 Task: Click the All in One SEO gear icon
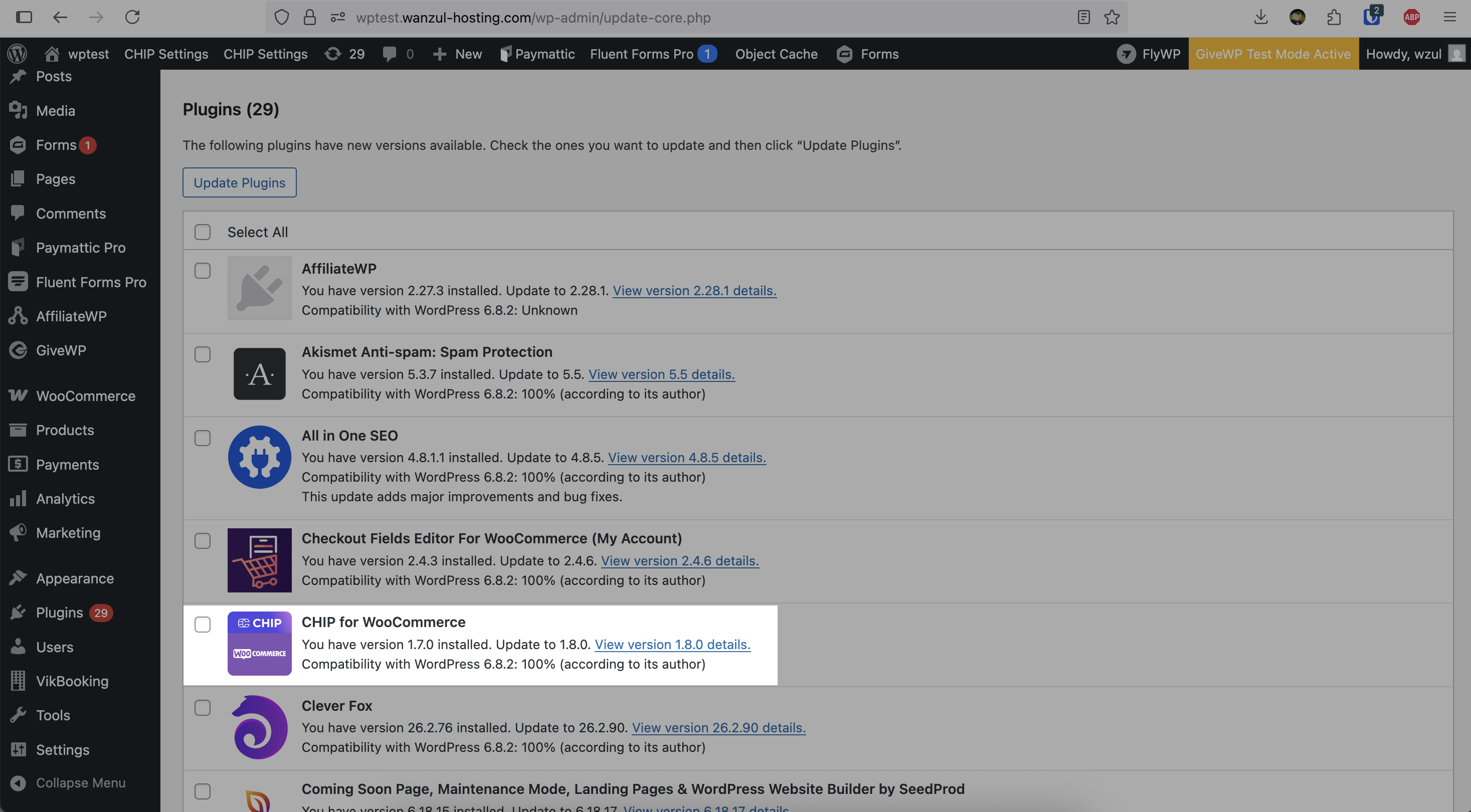[259, 457]
